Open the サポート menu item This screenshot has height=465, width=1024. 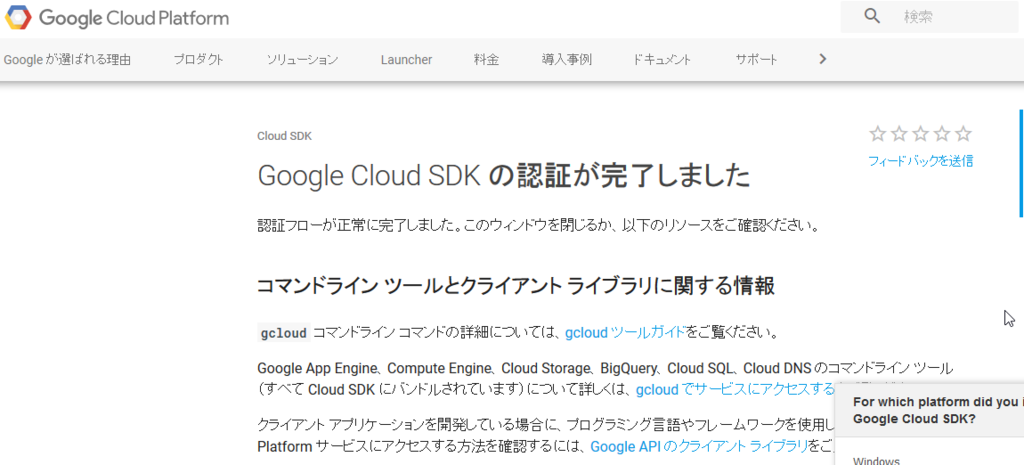coord(756,60)
